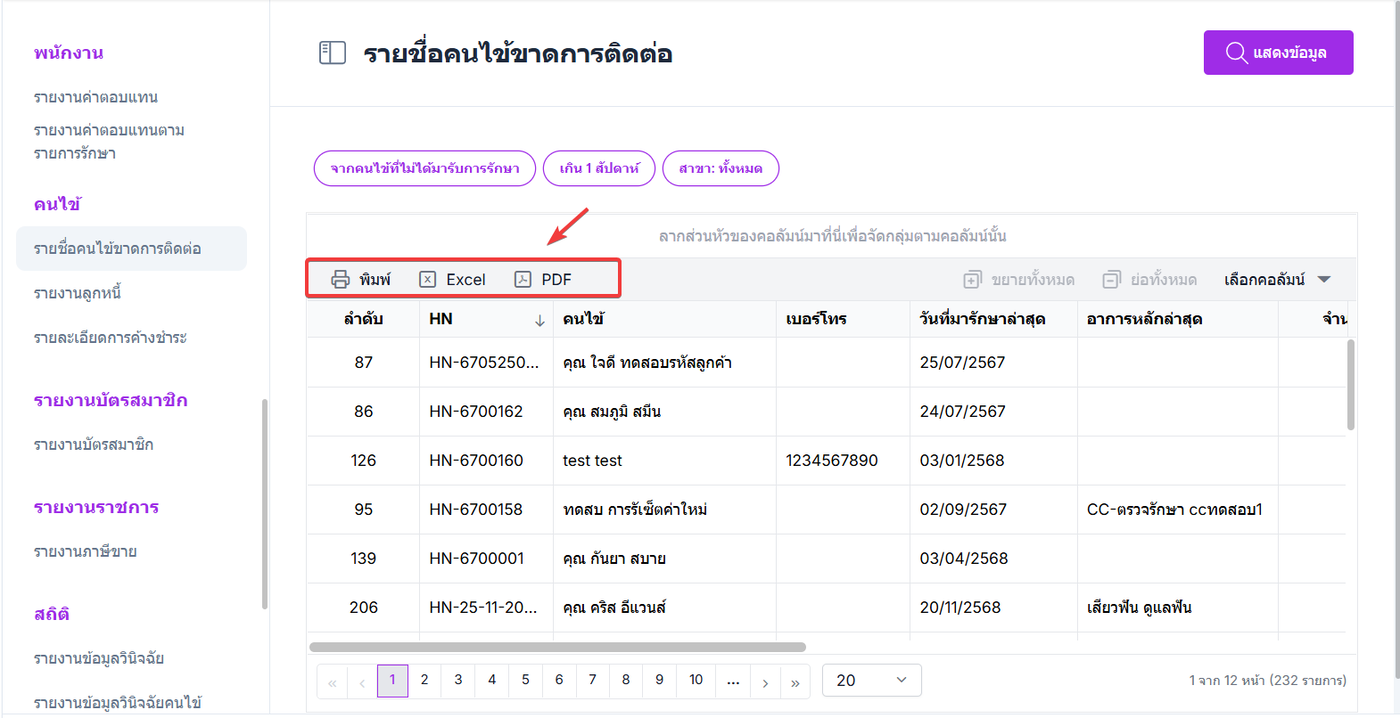Click the PDF export icon
The image size is (1400, 718).
tap(523, 280)
